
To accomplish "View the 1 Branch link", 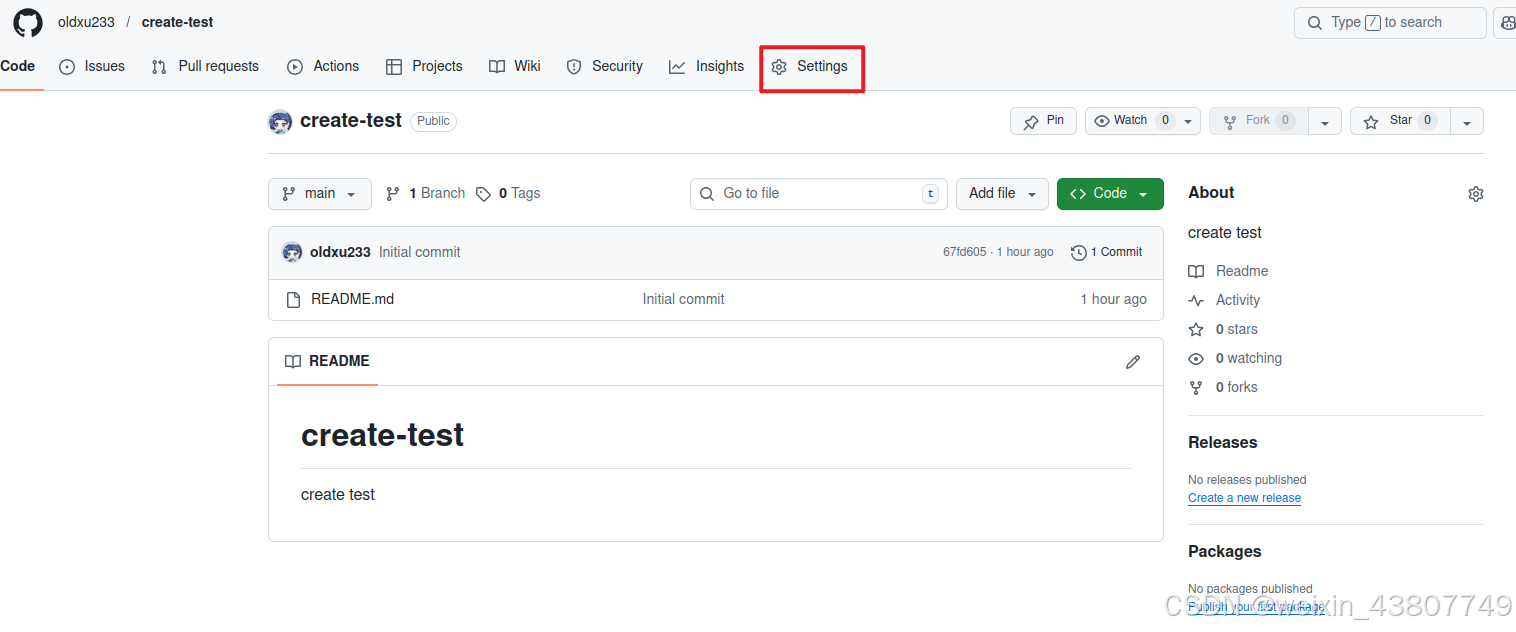I will [x=425, y=194].
